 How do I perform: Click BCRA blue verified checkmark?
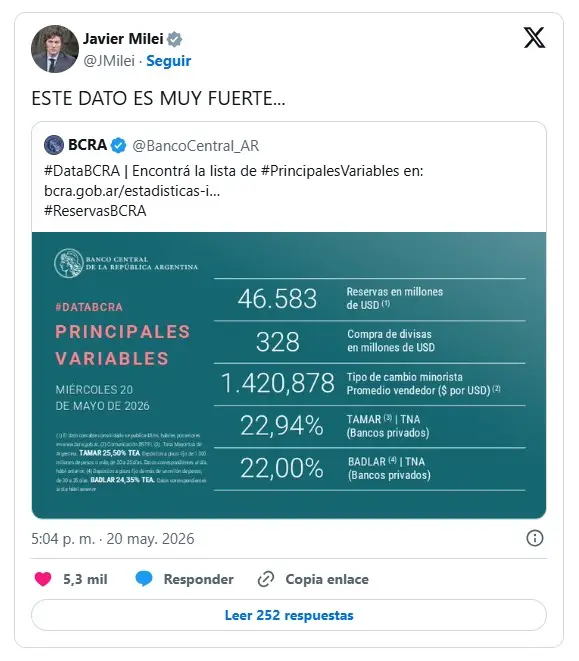[x=118, y=145]
